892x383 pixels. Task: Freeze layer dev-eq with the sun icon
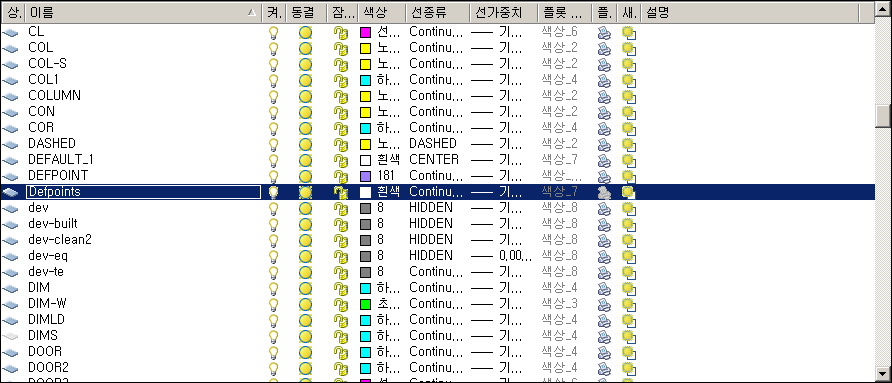tap(305, 256)
